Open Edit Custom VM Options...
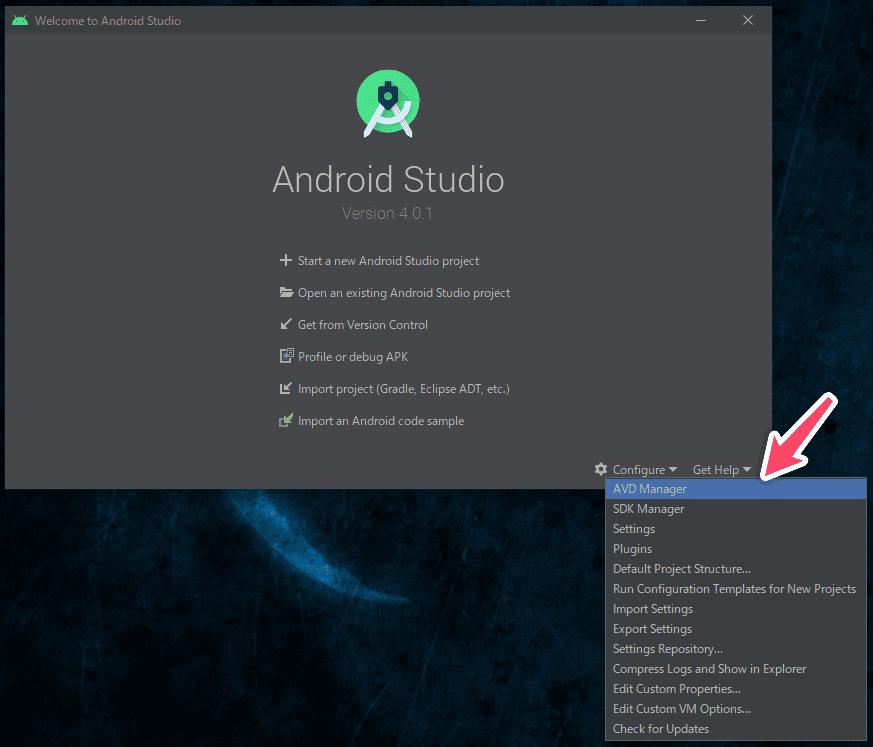 pos(735,709)
